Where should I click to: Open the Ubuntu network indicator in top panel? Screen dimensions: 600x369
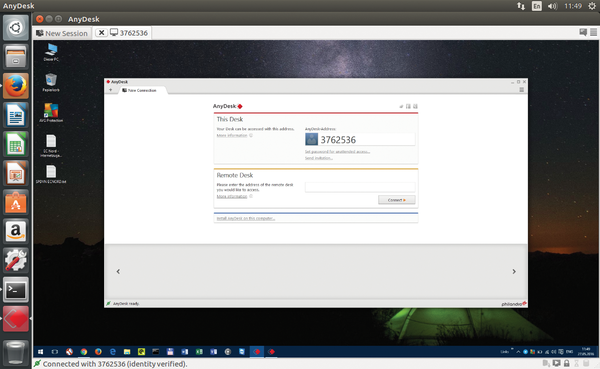pyautogui.click(x=521, y=6)
